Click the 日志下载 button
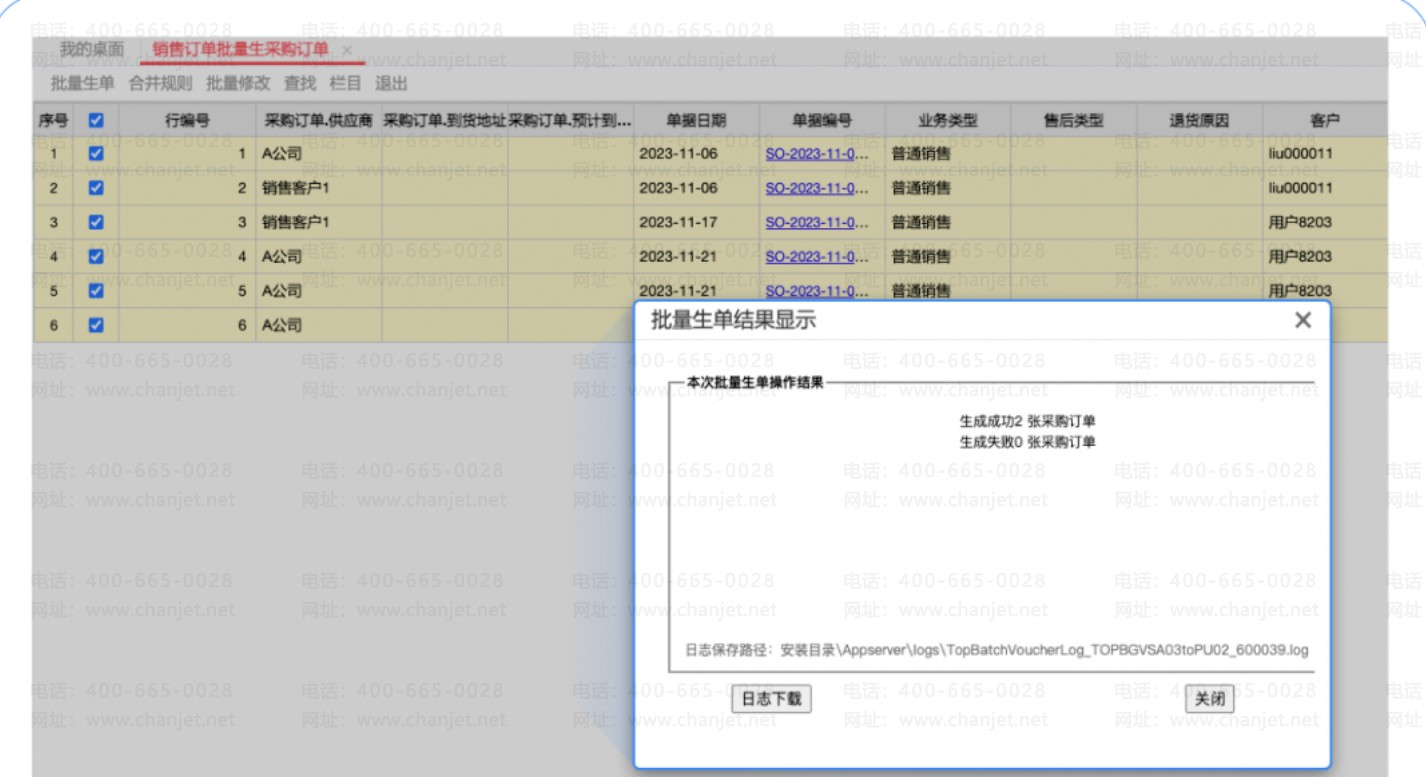 pos(771,699)
